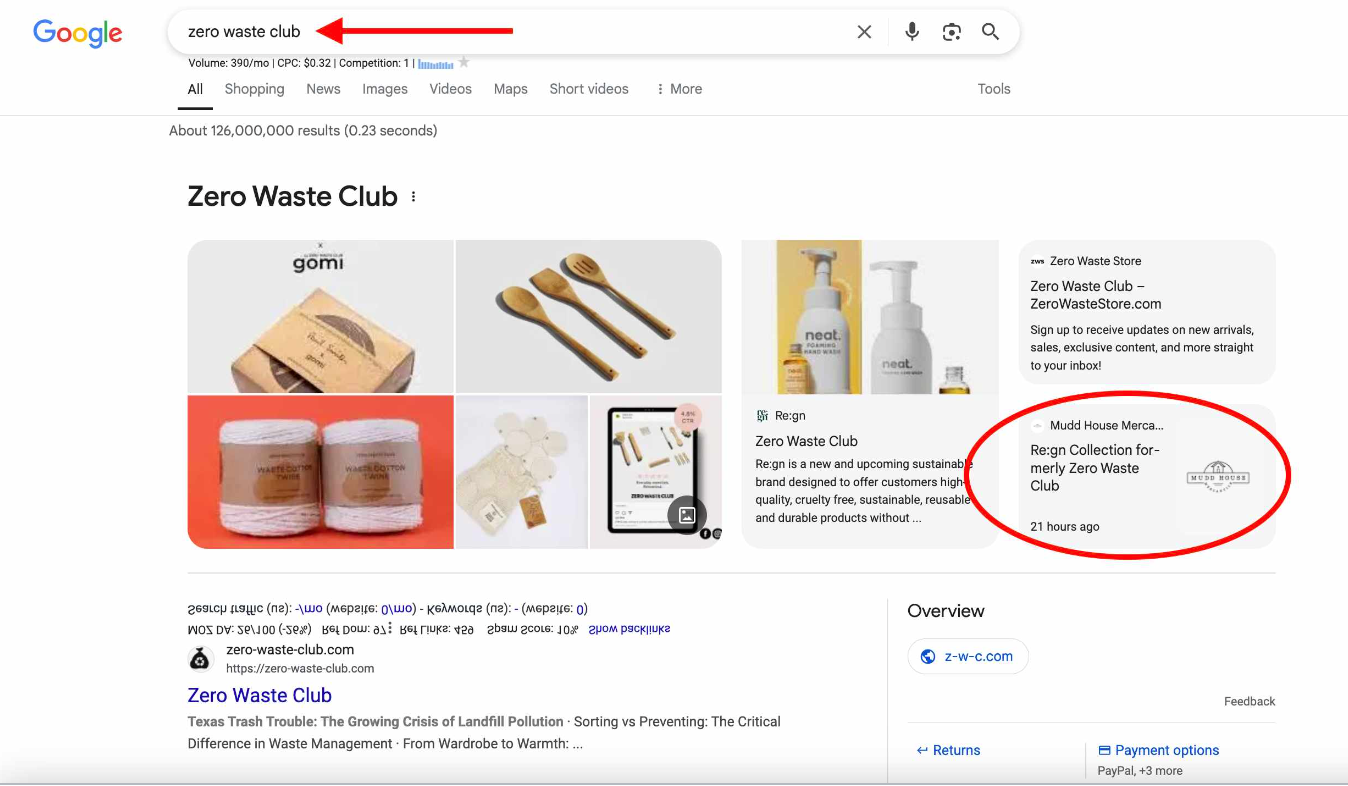Click the 'Volume: 390/mo' keyword stats text
This screenshot has width=1348, height=786.
point(231,63)
